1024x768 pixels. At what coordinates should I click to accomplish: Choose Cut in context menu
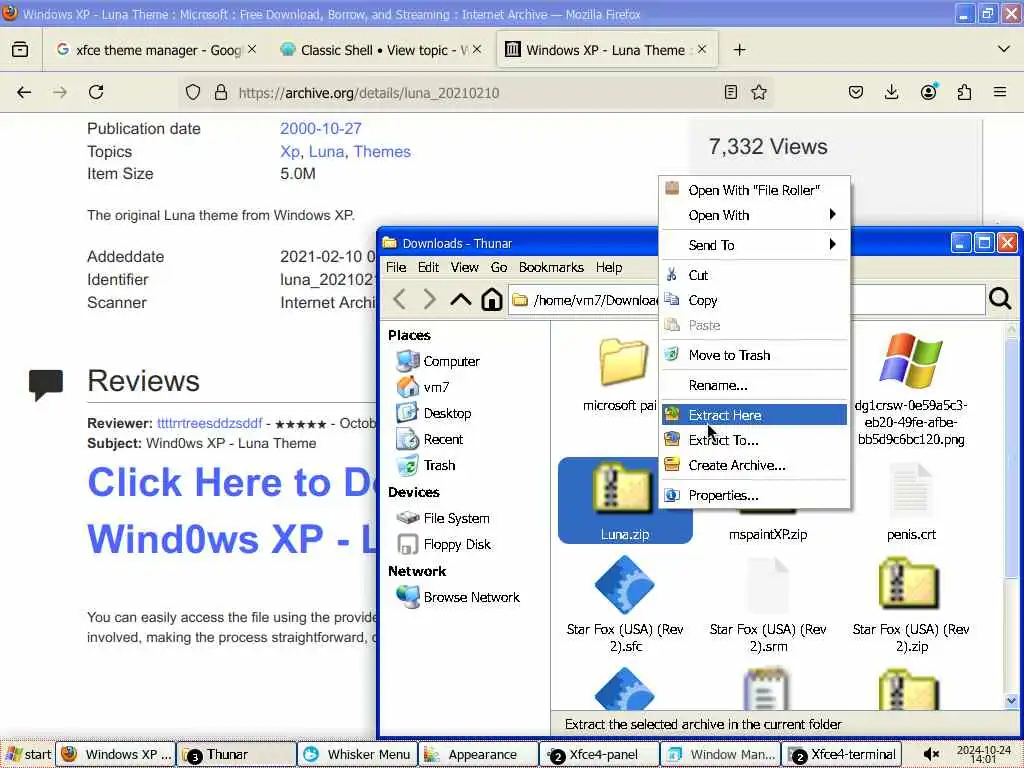click(754, 275)
